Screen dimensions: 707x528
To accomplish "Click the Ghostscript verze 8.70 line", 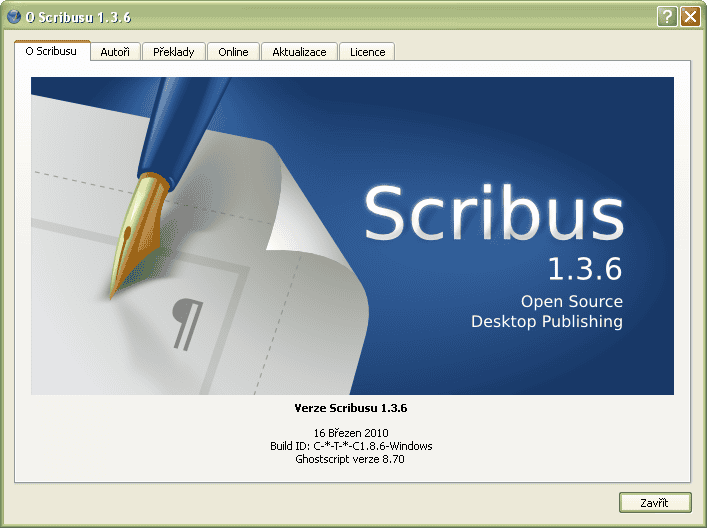I will point(350,459).
